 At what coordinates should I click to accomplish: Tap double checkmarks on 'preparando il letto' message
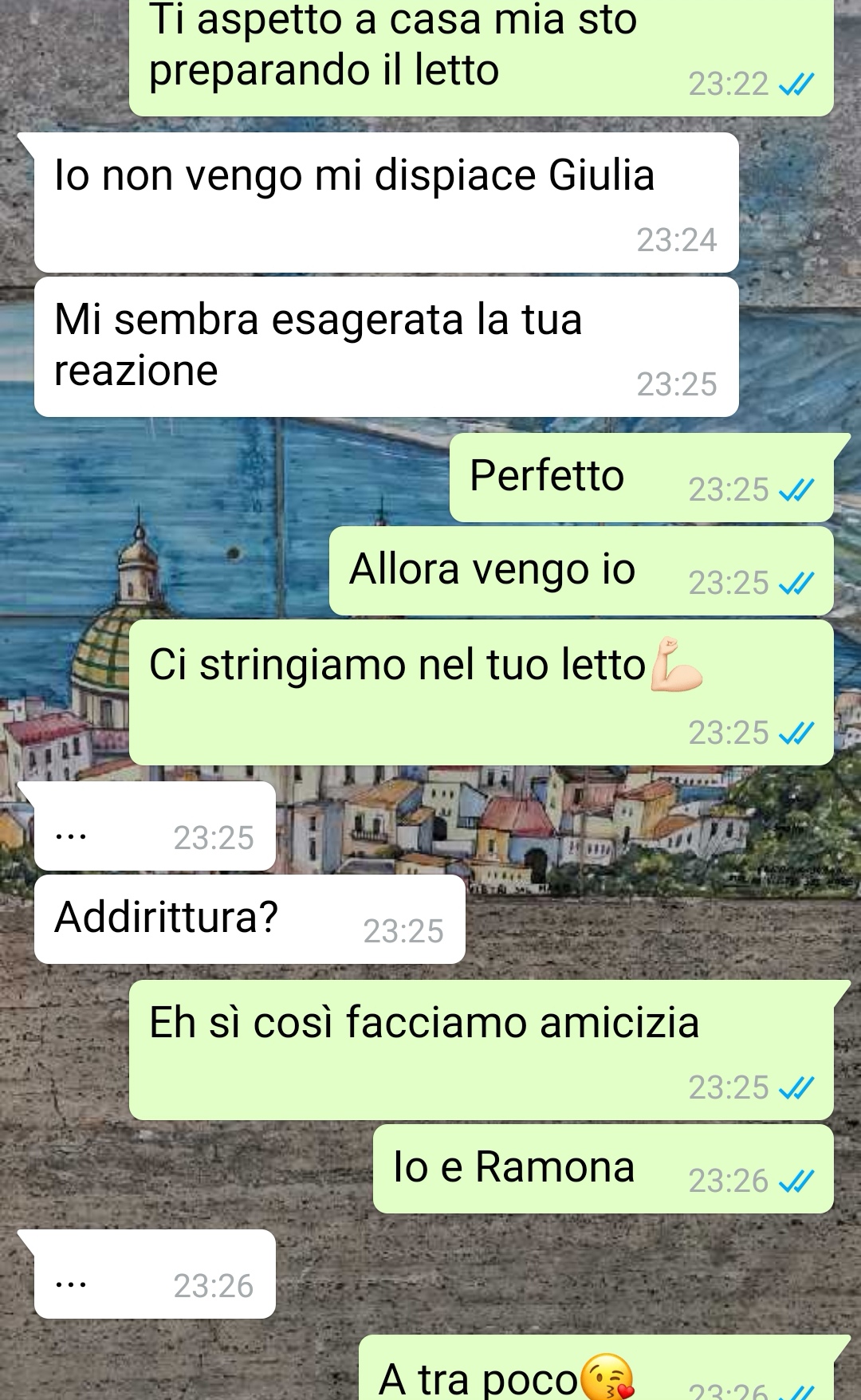pos(796,84)
